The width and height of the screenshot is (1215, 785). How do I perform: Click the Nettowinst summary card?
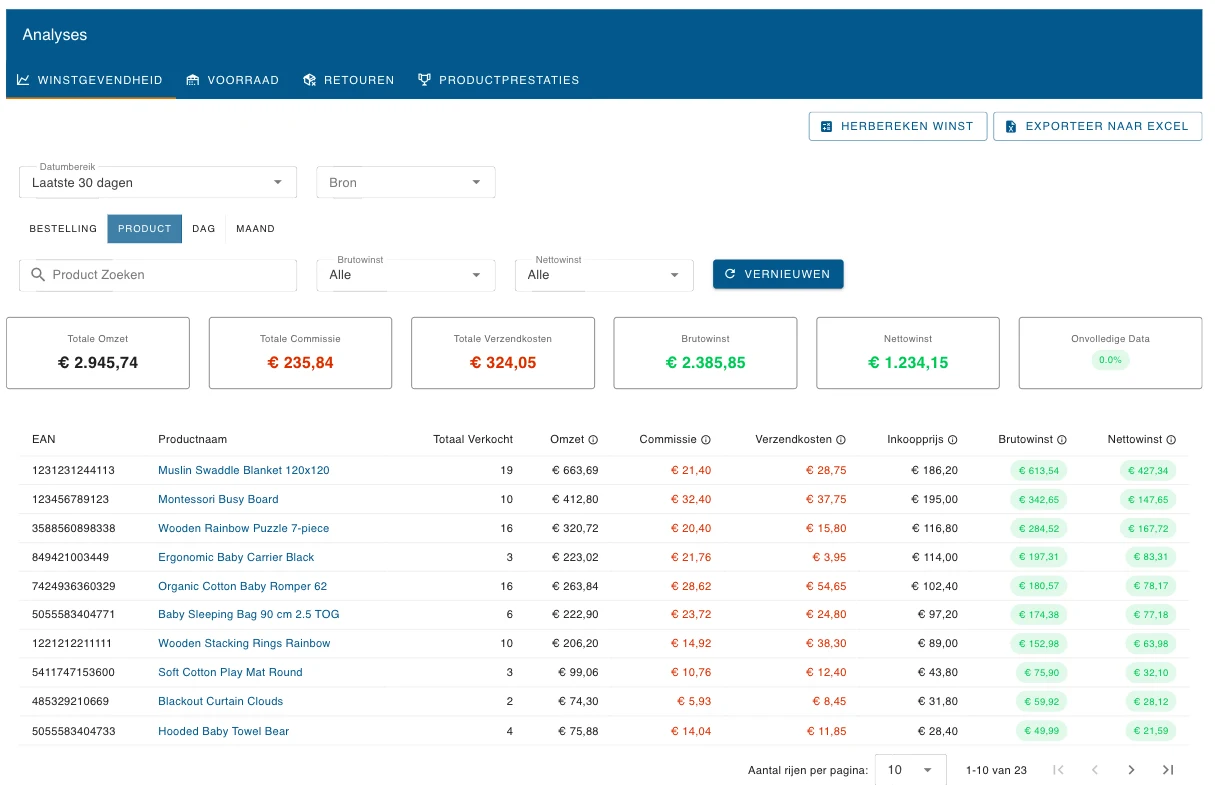pyautogui.click(x=908, y=353)
